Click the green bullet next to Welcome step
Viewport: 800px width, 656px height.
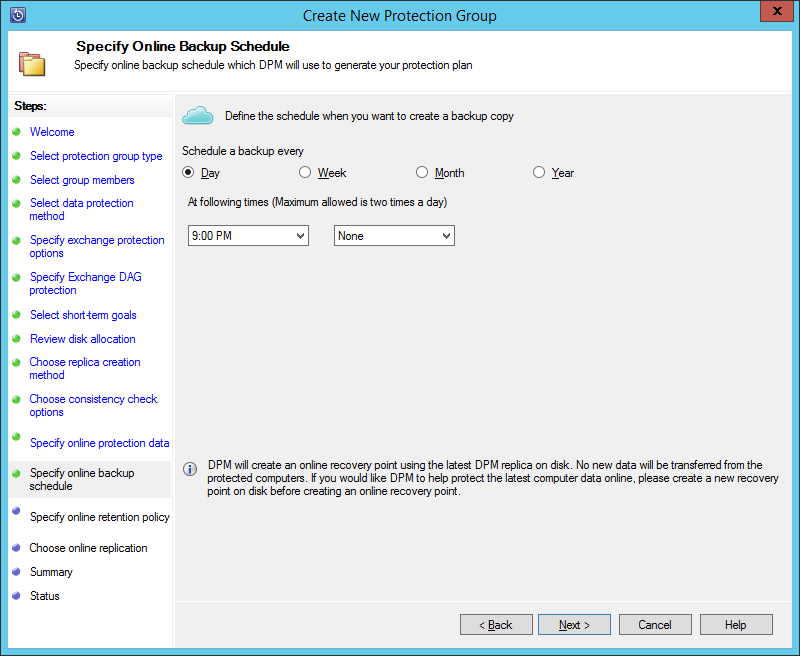pyautogui.click(x=17, y=131)
